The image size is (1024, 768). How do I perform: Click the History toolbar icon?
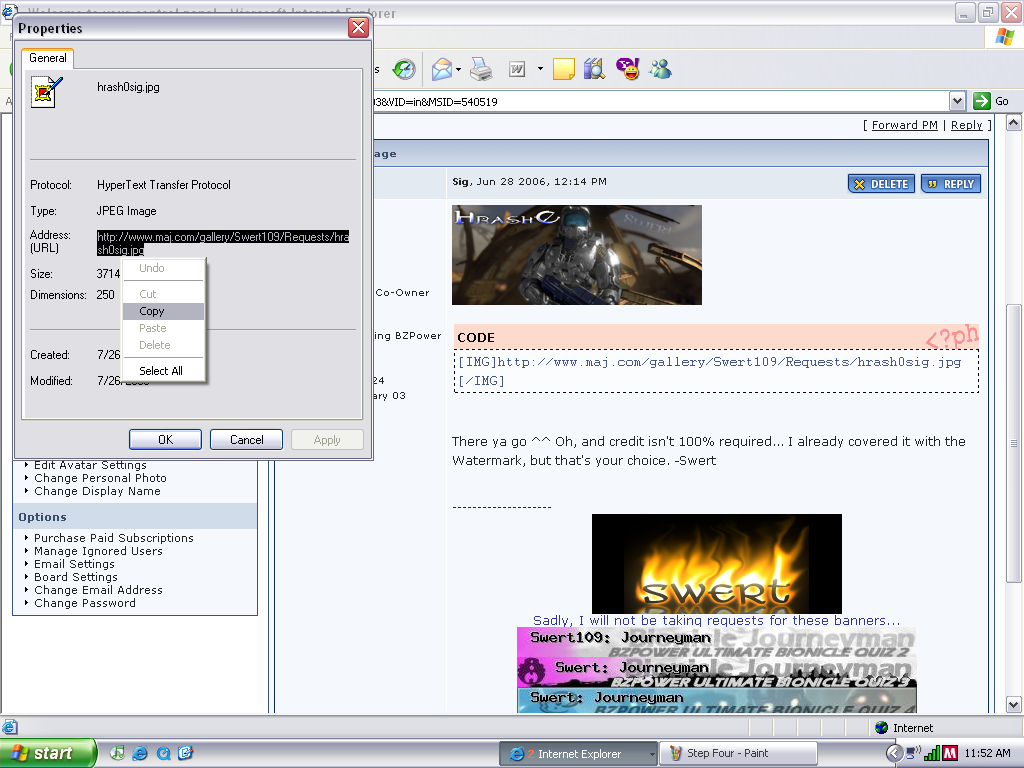[x=404, y=69]
